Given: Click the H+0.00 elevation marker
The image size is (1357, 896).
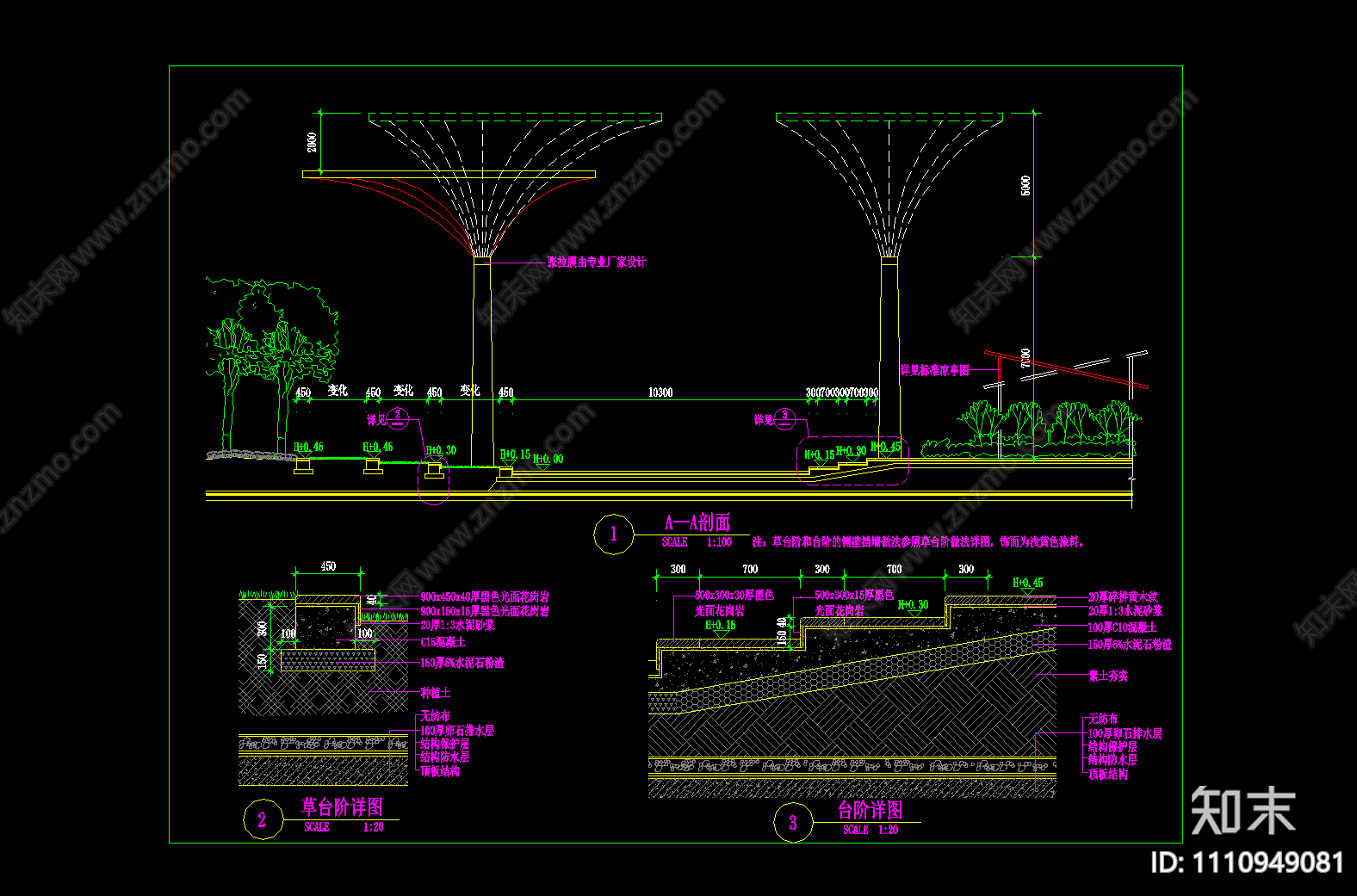Looking at the screenshot, I should 548,459.
